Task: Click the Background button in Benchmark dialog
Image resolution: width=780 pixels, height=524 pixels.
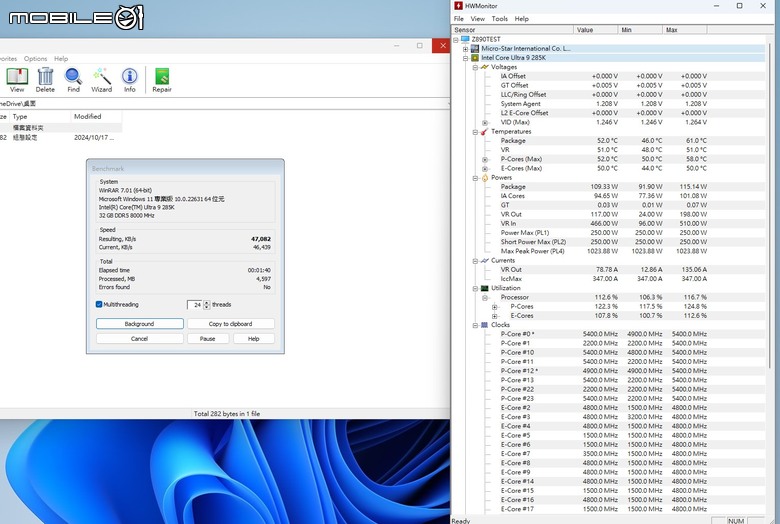Action: 139,324
